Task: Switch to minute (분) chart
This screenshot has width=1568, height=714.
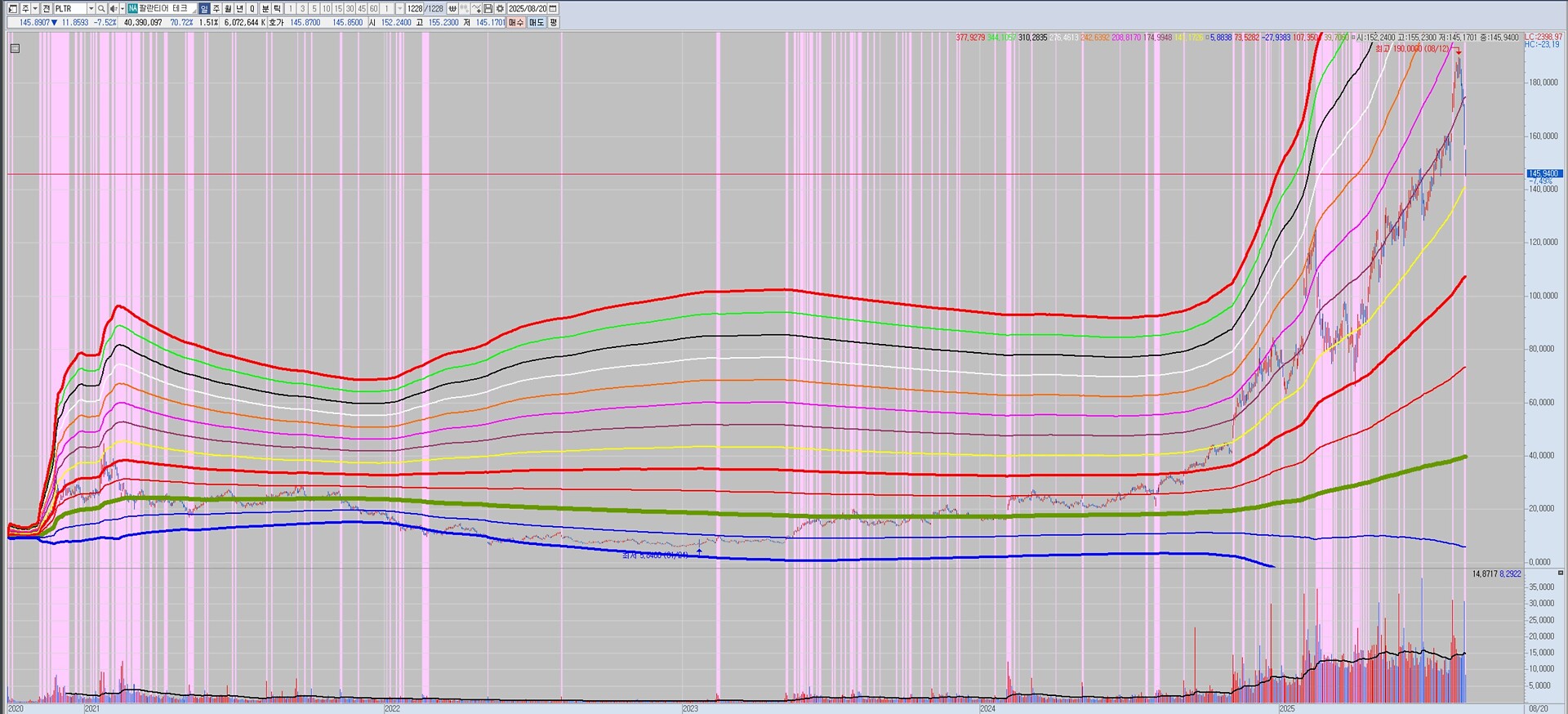Action: tap(265, 8)
